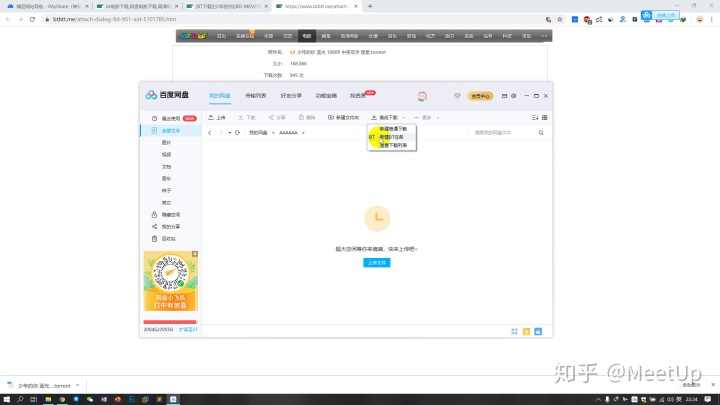Image resolution: width=720 pixels, height=405 pixels.
Task: Choose New BT task (新建BT任务) menu entry
Action: (x=392, y=137)
